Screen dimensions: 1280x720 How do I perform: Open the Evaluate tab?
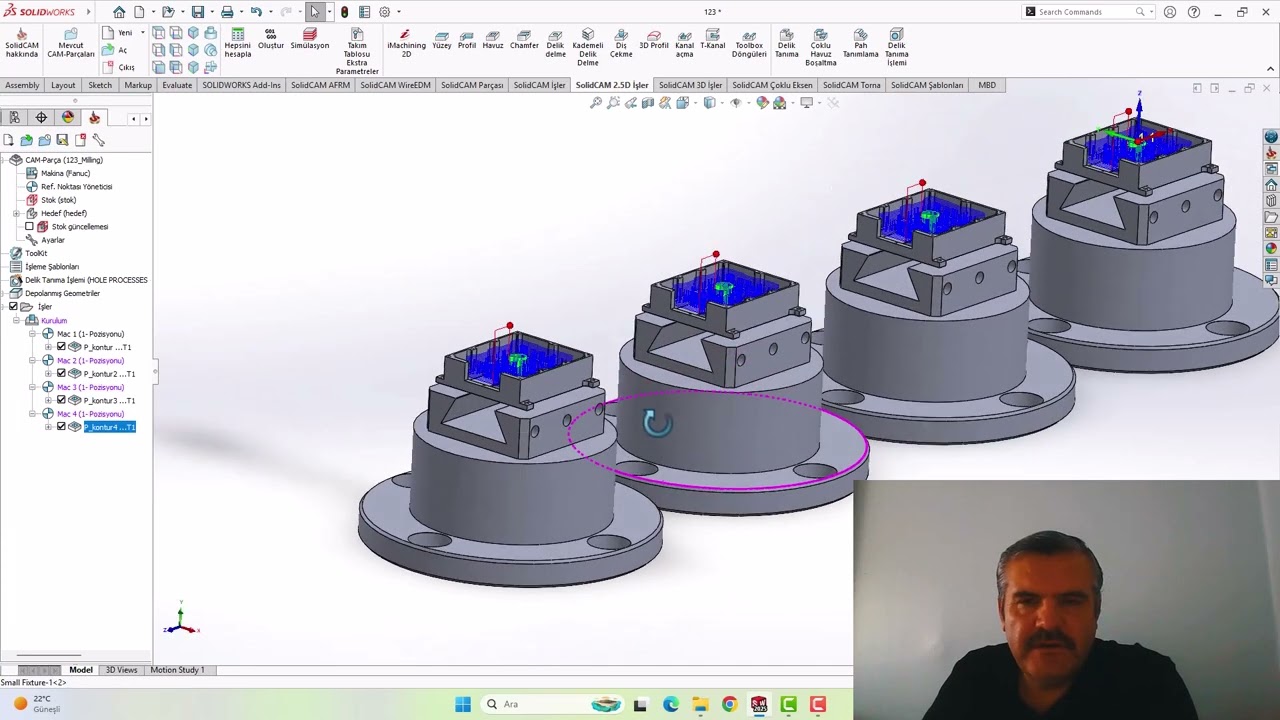pyautogui.click(x=177, y=85)
